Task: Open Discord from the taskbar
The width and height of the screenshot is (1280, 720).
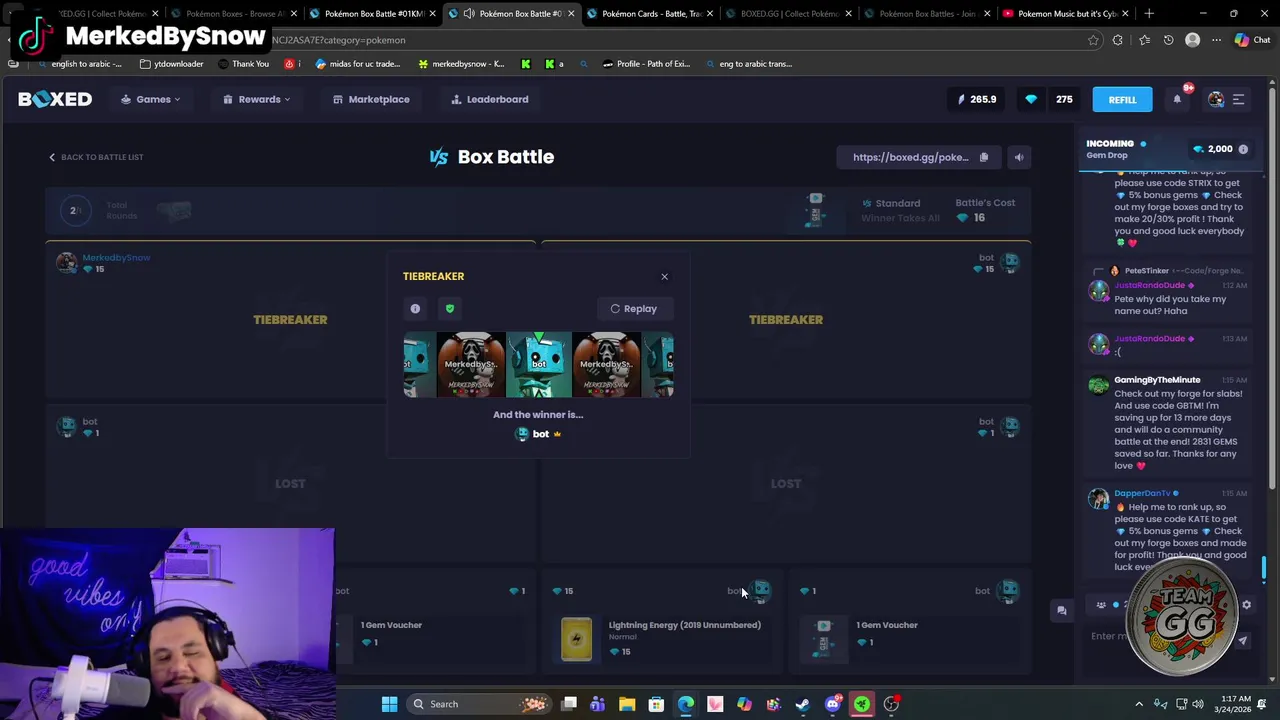Action: point(832,704)
